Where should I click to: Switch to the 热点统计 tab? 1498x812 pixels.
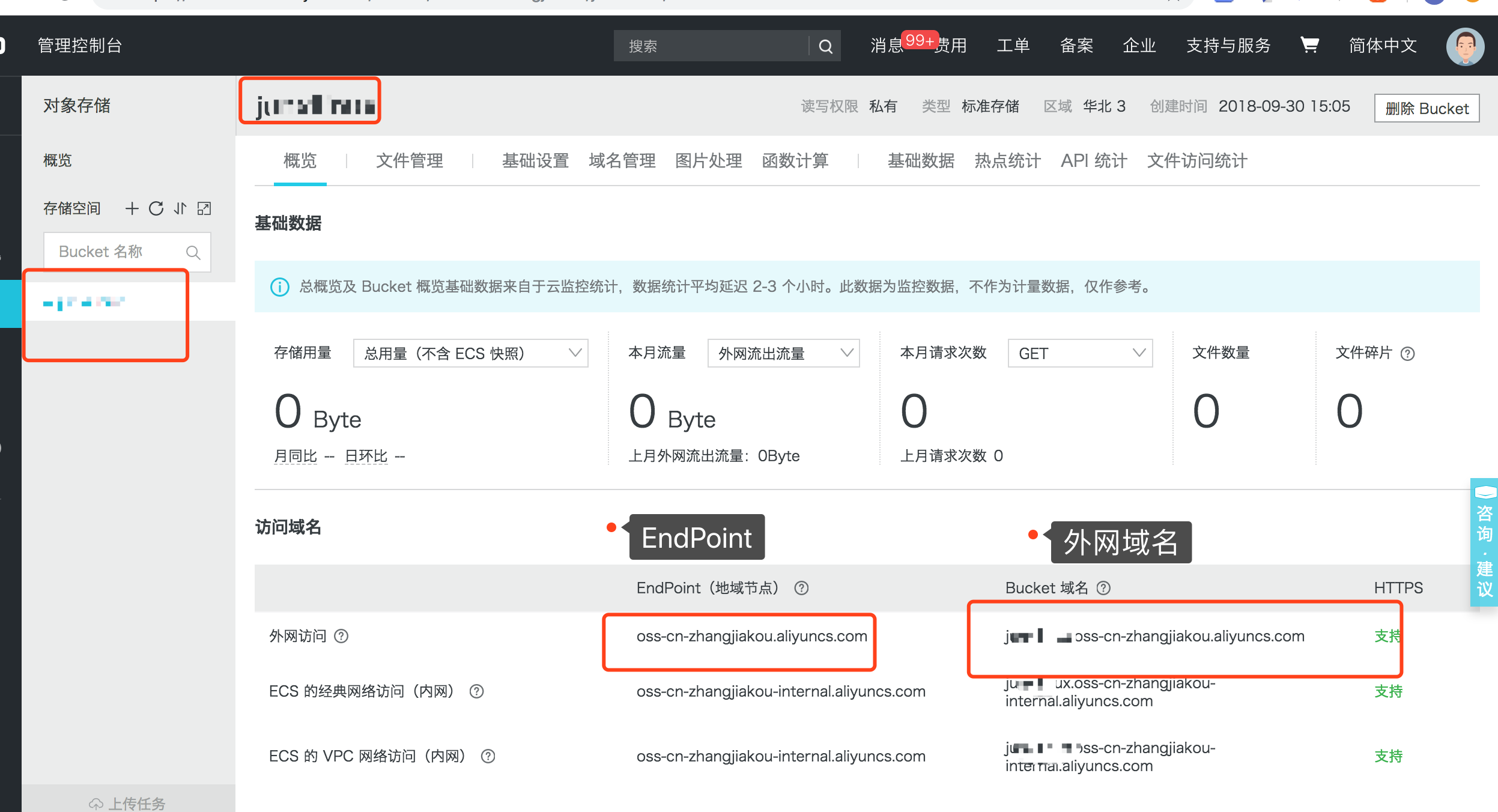(x=1007, y=161)
